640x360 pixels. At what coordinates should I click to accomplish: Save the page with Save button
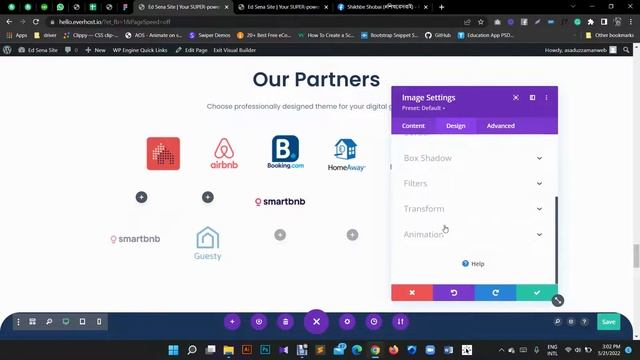click(608, 322)
